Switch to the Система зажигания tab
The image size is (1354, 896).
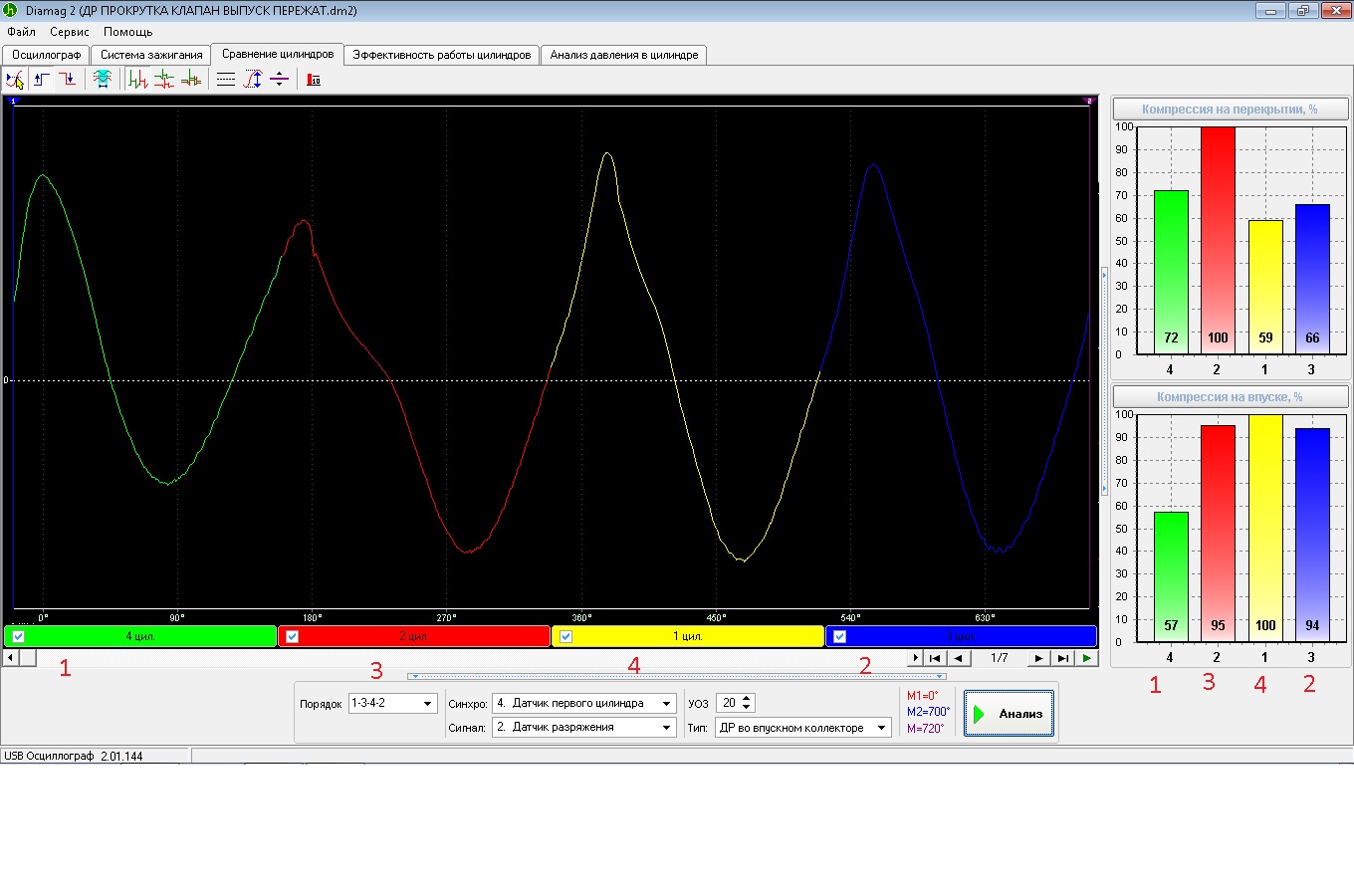(151, 55)
